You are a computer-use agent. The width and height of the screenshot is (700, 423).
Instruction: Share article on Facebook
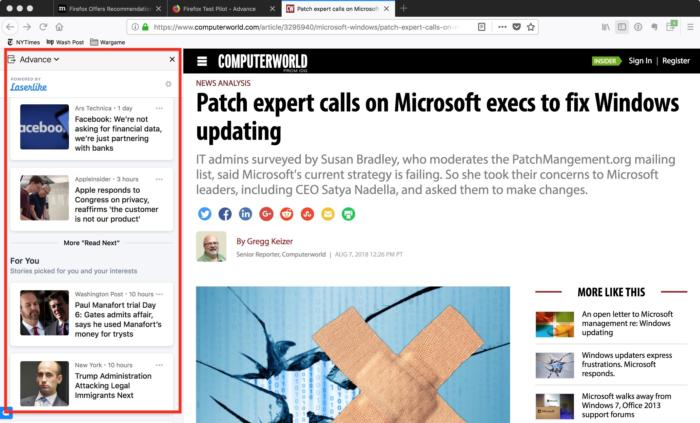coord(225,214)
